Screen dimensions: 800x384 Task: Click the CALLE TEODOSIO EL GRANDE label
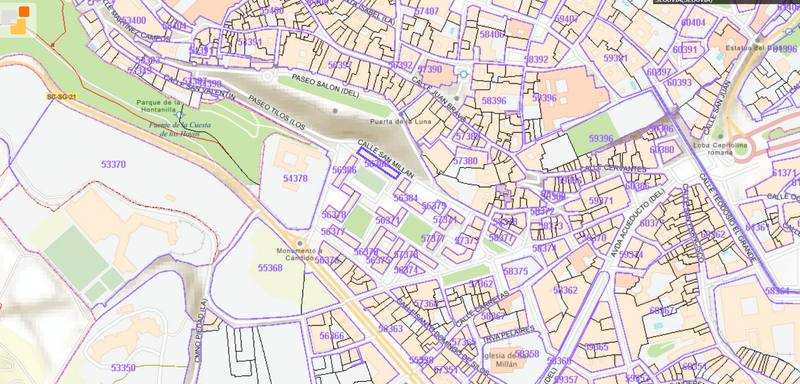point(729,217)
